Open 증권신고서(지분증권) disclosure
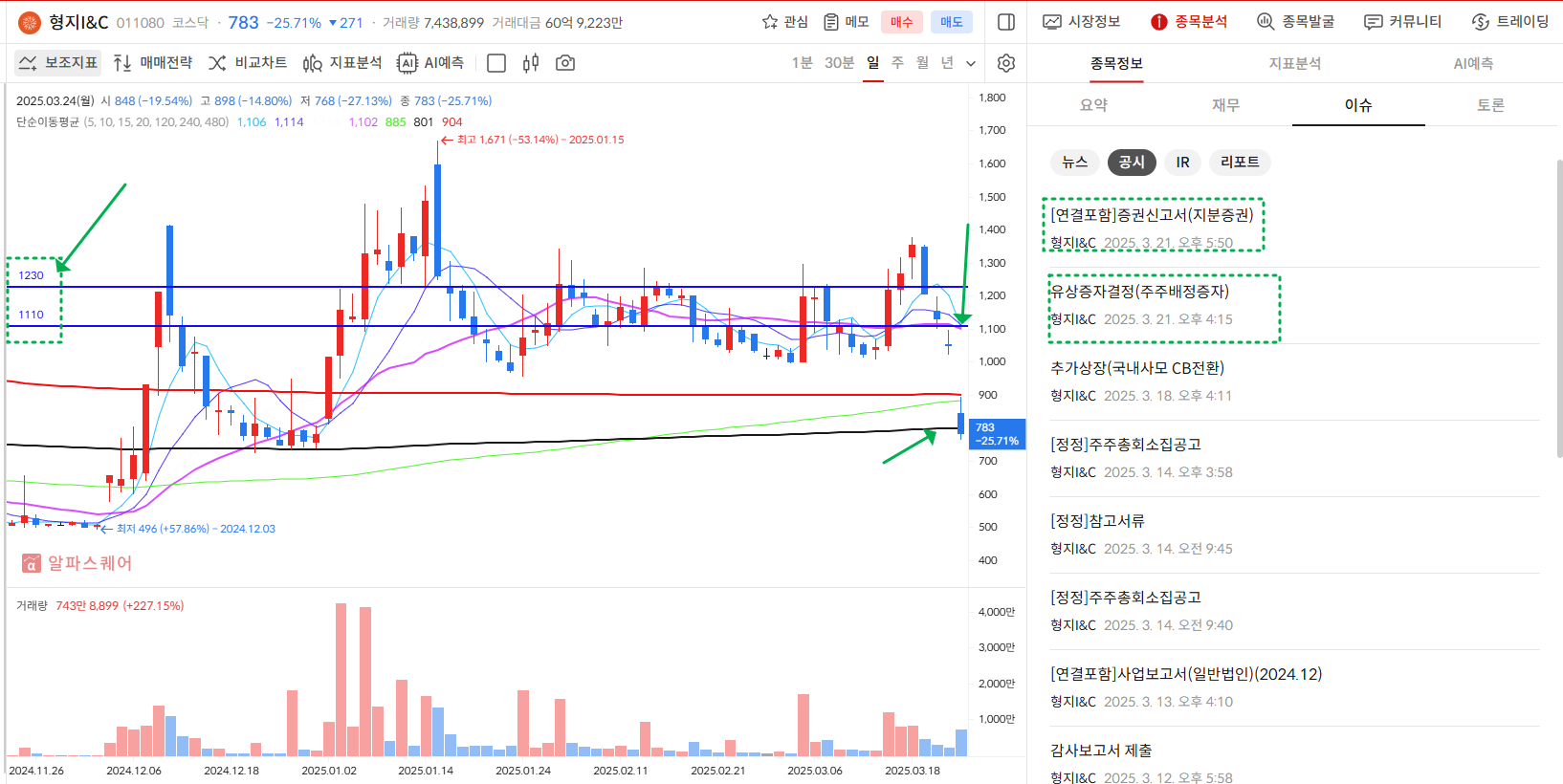1563x784 pixels. pos(1152,215)
